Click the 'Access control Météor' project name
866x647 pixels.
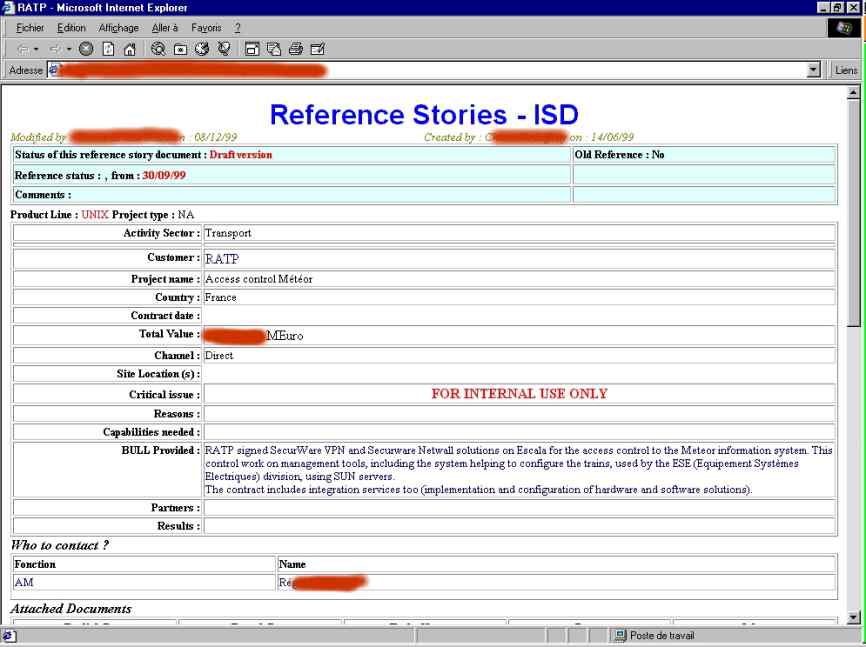[x=258, y=279]
